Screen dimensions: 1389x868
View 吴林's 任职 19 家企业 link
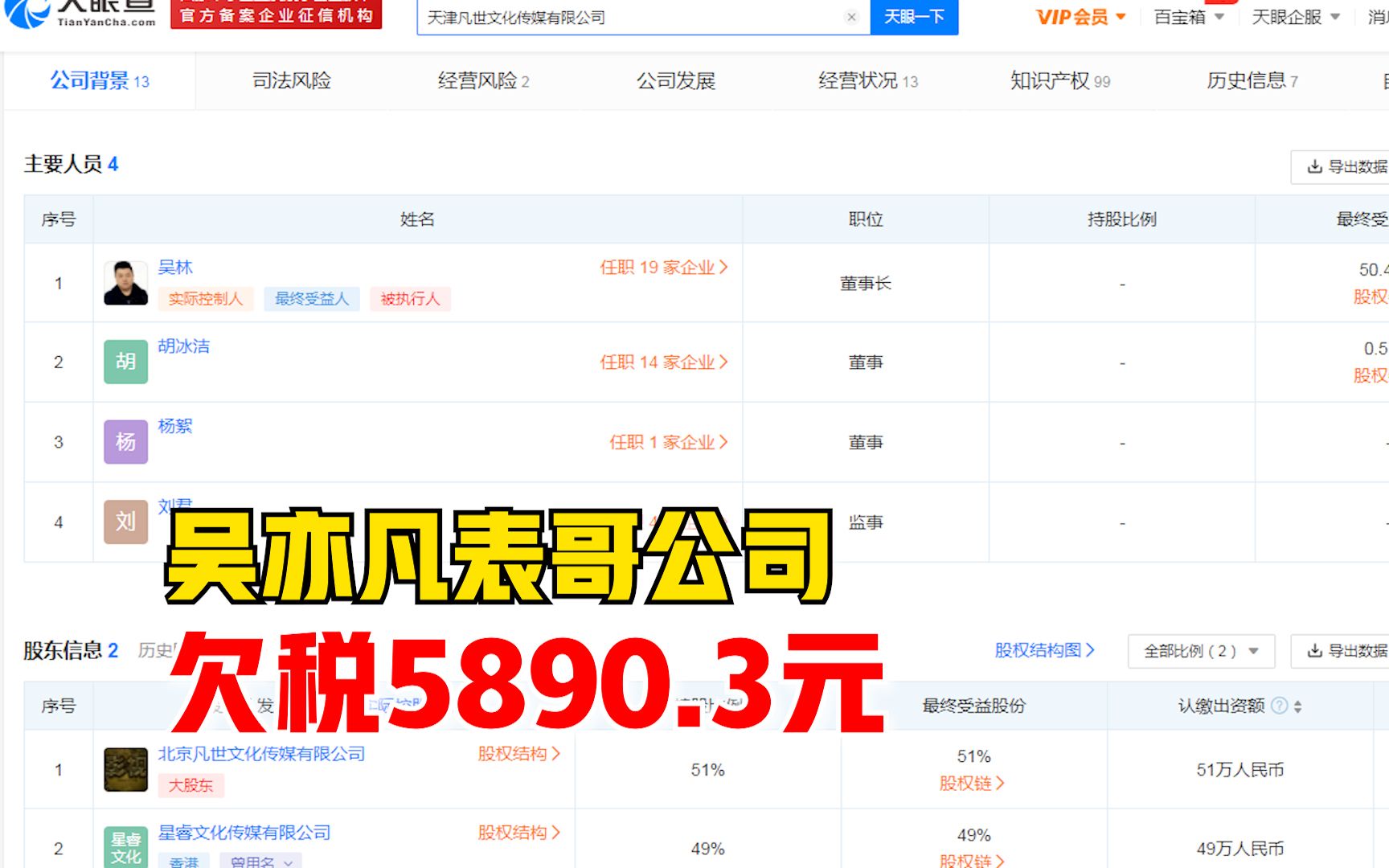(x=664, y=267)
